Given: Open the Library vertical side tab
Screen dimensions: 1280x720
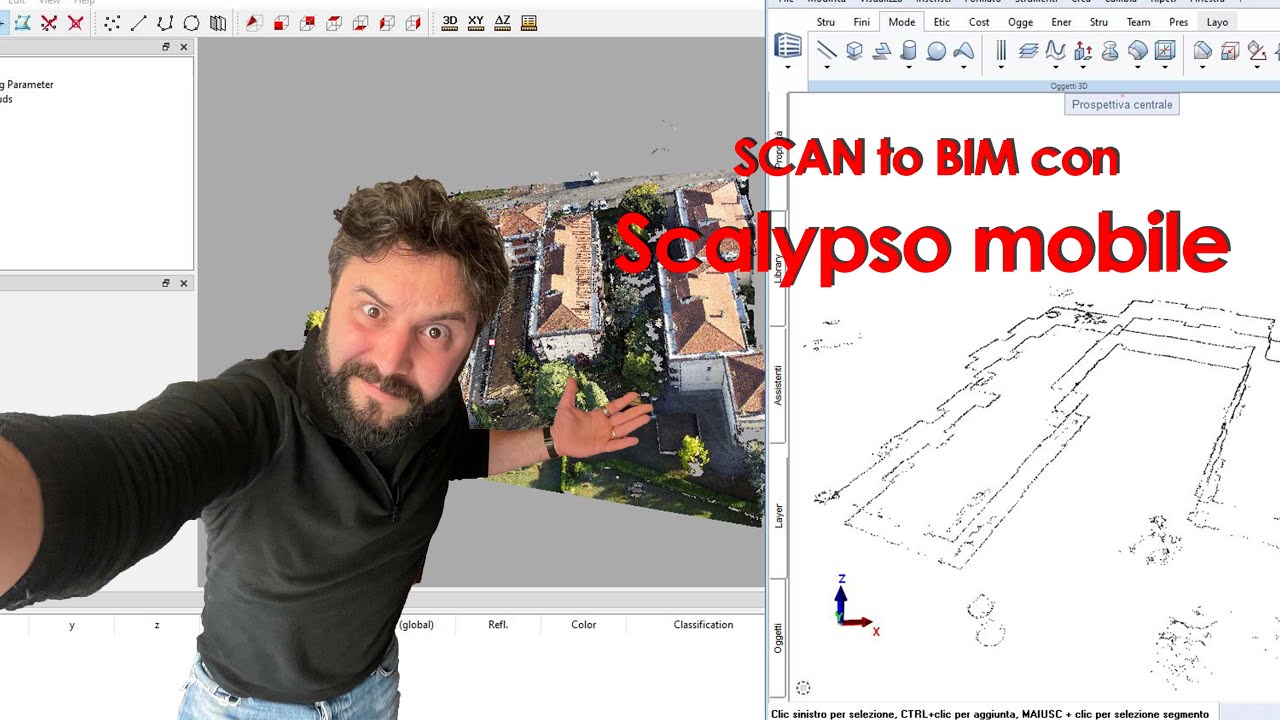Looking at the screenshot, I should (779, 268).
